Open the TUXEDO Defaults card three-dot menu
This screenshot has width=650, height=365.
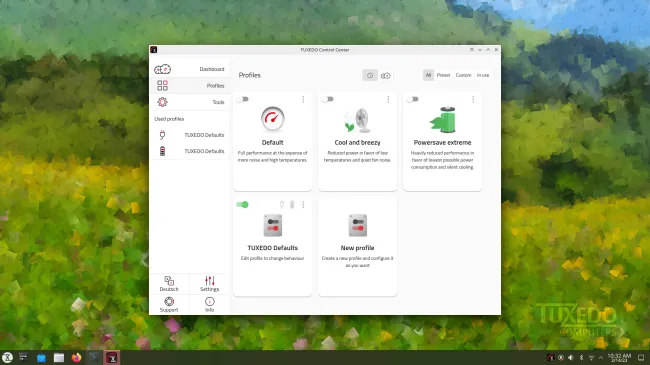coord(303,204)
